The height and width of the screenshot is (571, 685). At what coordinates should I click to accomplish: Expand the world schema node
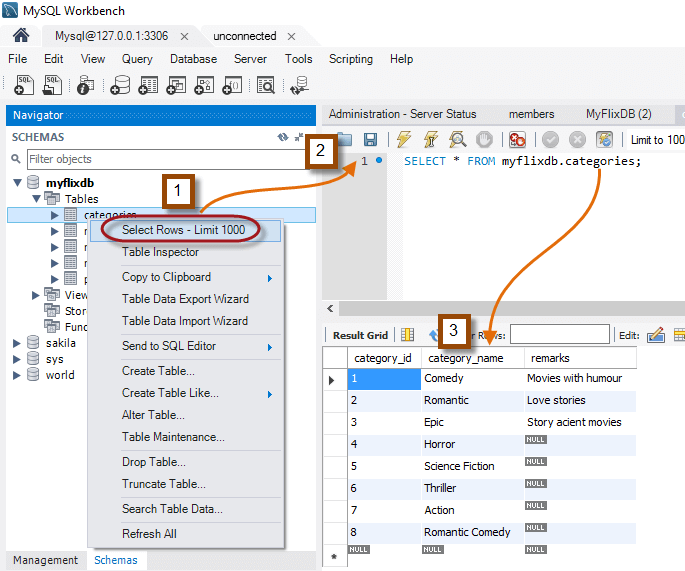tap(18, 376)
